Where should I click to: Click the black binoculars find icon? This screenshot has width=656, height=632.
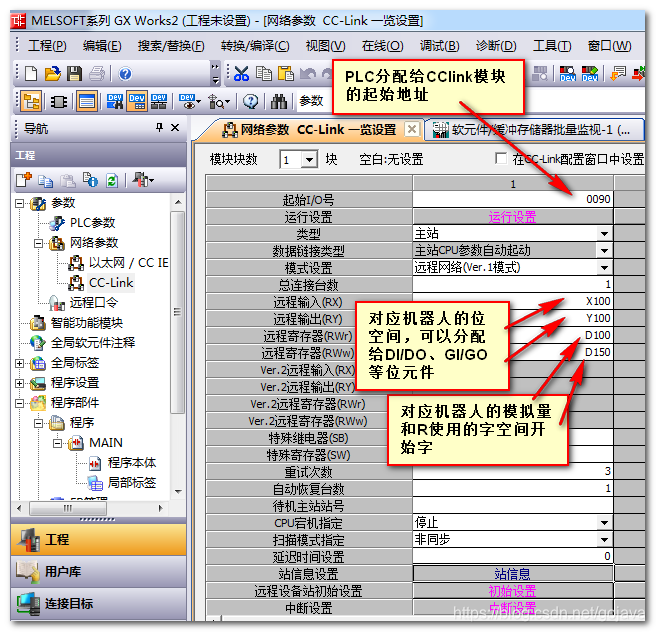pyautogui.click(x=279, y=101)
